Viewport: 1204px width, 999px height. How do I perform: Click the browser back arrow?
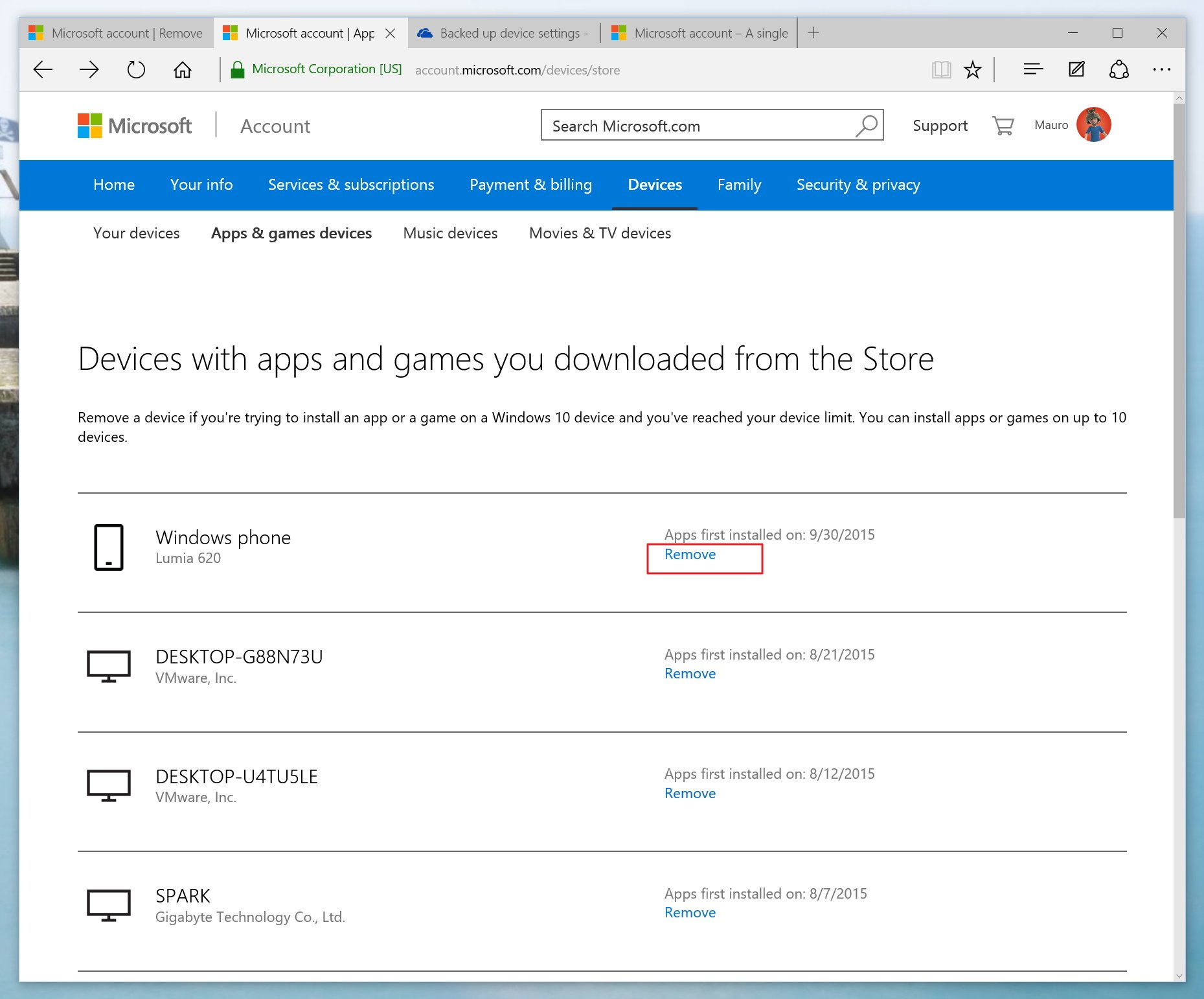43,69
